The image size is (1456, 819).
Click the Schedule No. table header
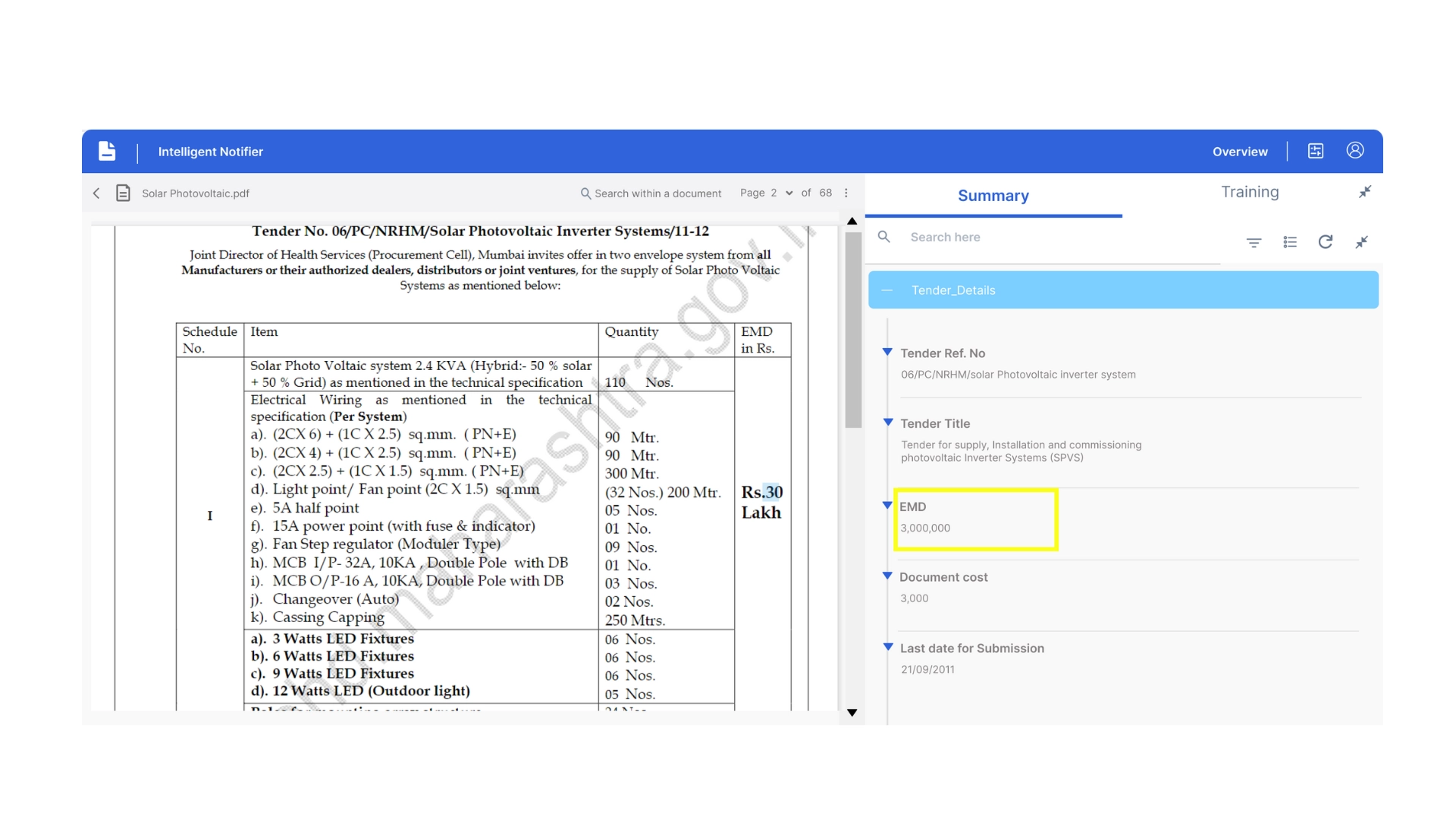pyautogui.click(x=209, y=340)
